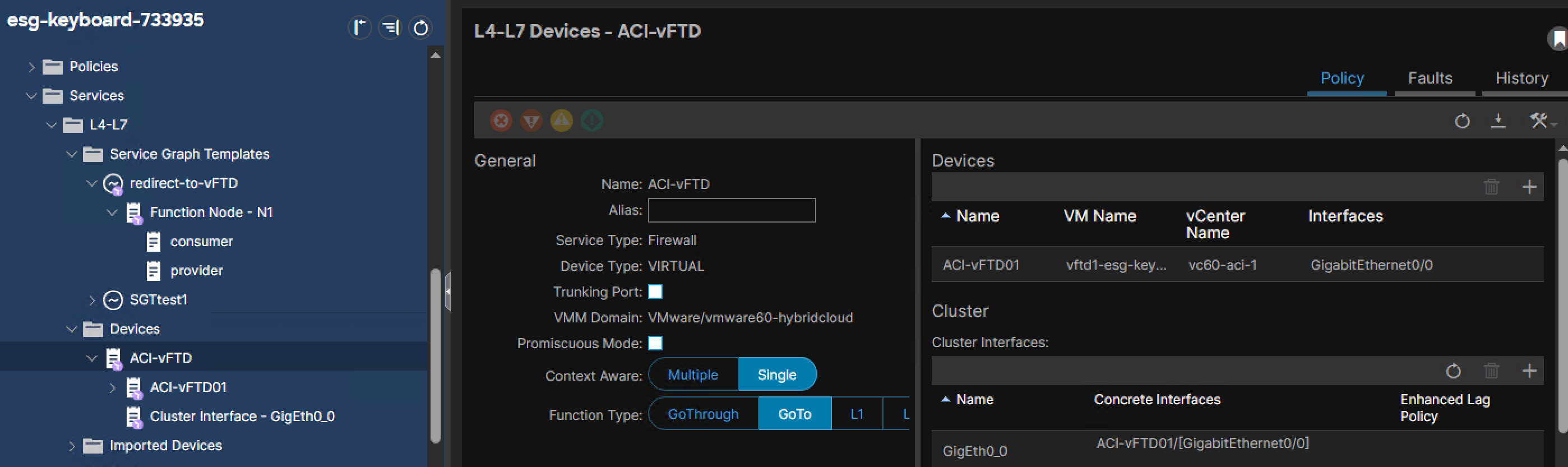This screenshot has height=467, width=1568.
Task: Enable the Promiscuous Mode checkbox
Action: coord(655,344)
